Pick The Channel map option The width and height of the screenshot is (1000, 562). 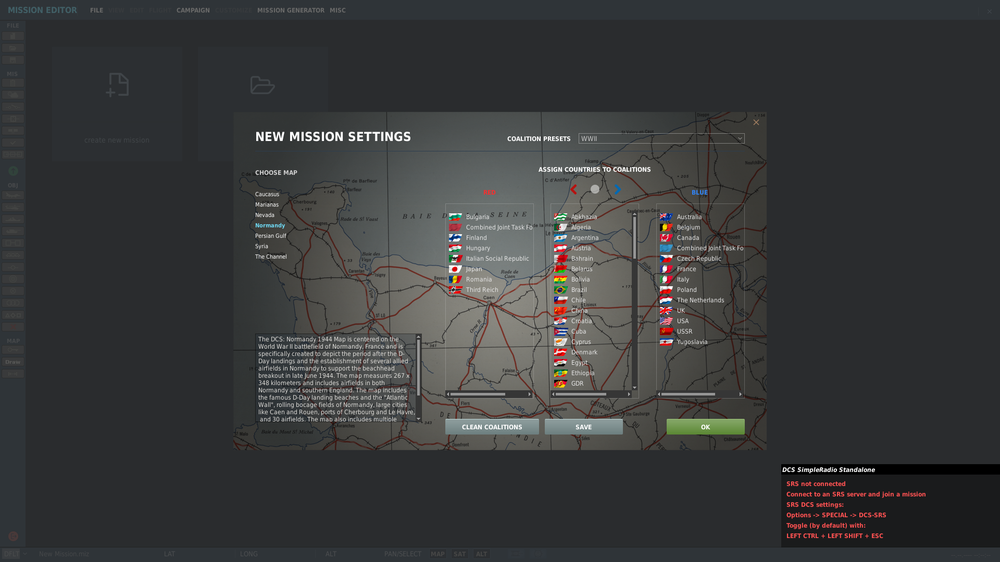(x=271, y=256)
